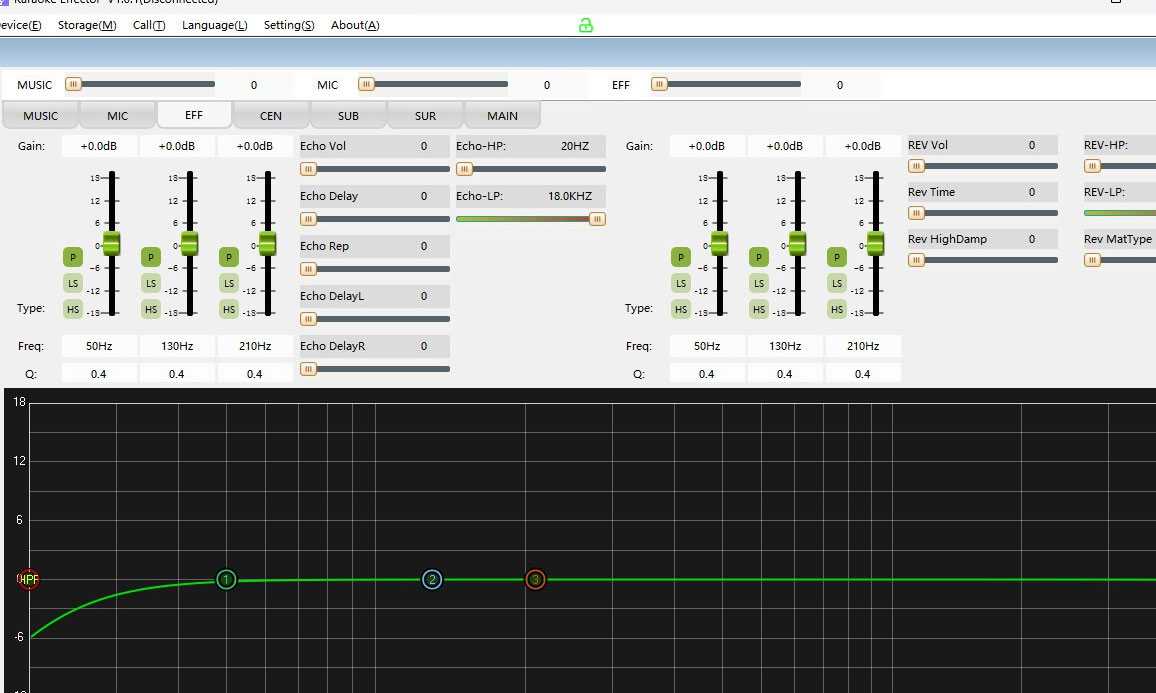Click the 50Hz echo frequency field
This screenshot has width=1156, height=693.
coord(99,347)
